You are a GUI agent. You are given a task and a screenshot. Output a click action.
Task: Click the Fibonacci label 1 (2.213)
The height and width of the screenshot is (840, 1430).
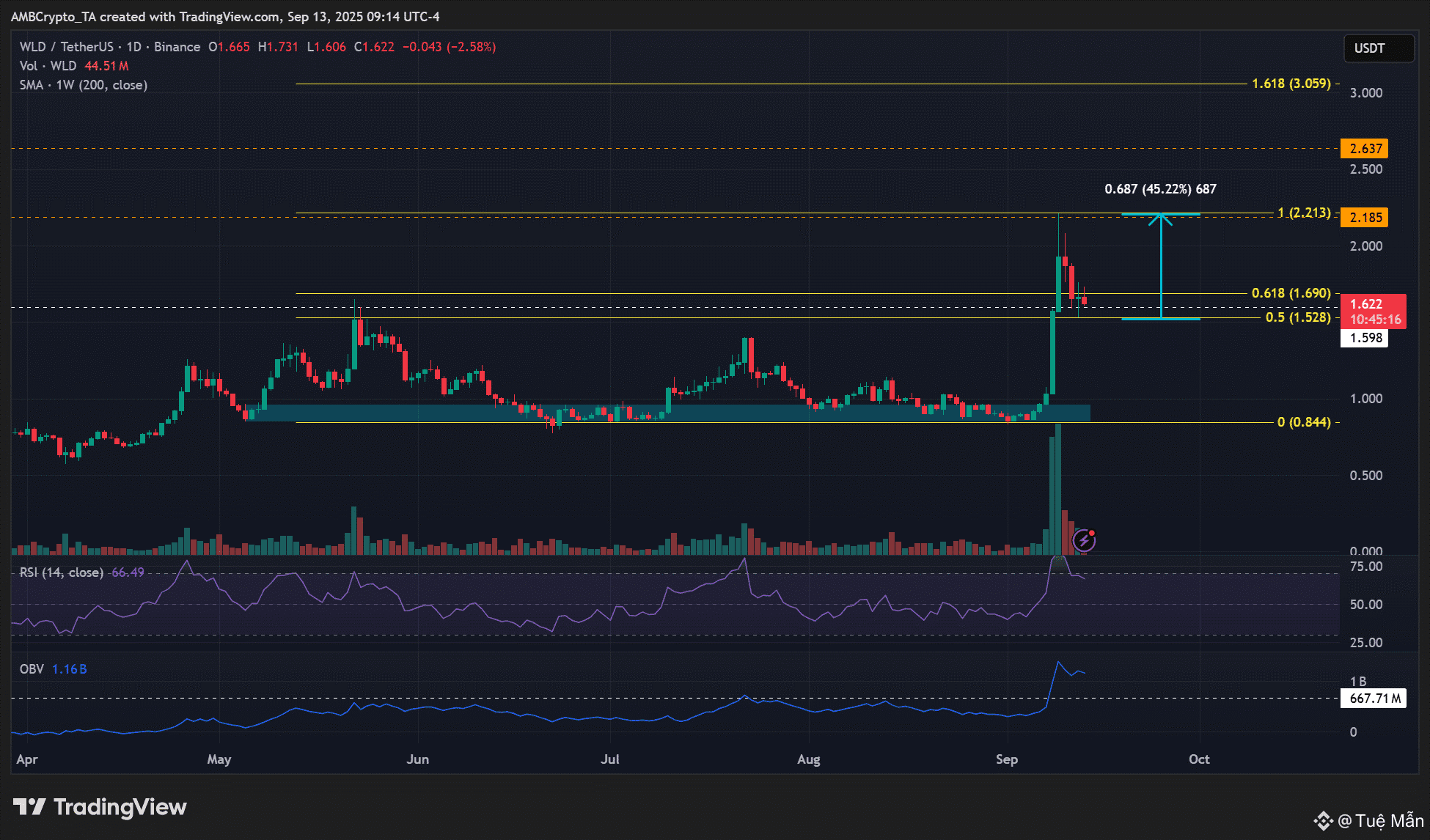tap(1304, 213)
